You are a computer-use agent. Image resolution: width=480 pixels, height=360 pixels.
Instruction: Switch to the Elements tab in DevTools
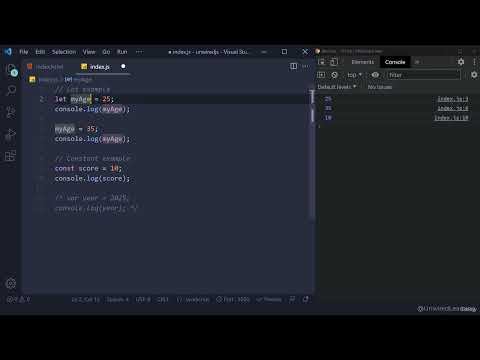tap(363, 62)
